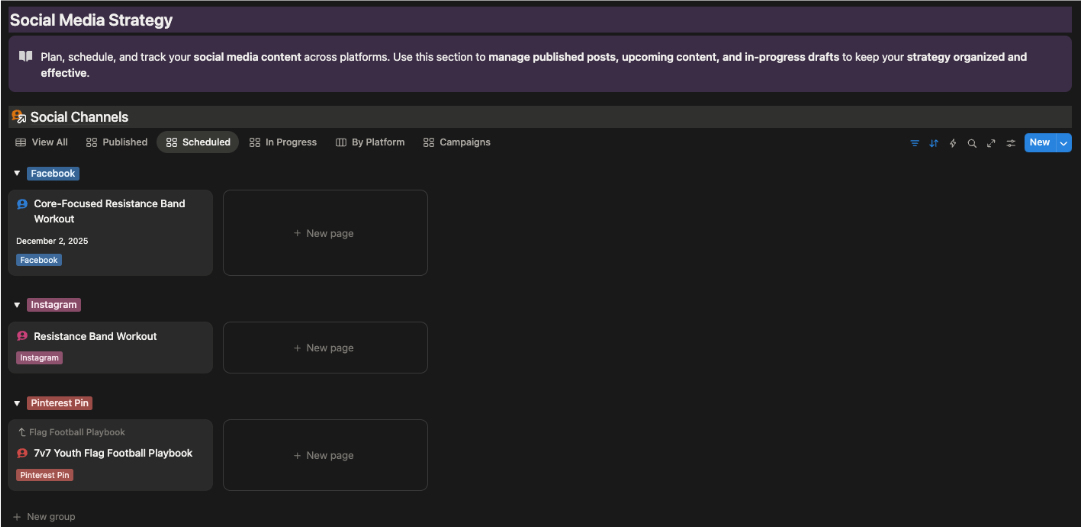Click the Flag Football Playbook parent link
The height and width of the screenshot is (527, 1081).
click(x=76, y=433)
